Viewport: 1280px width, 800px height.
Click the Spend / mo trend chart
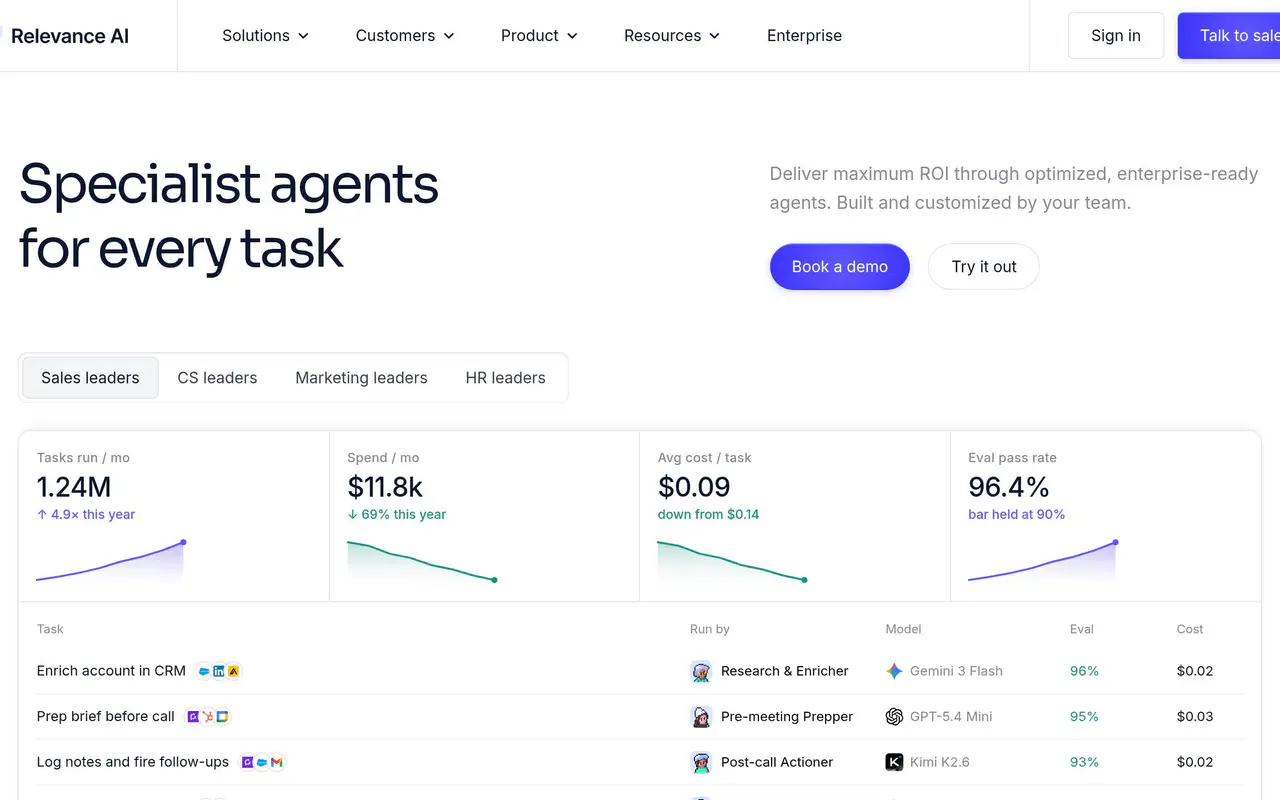421,561
